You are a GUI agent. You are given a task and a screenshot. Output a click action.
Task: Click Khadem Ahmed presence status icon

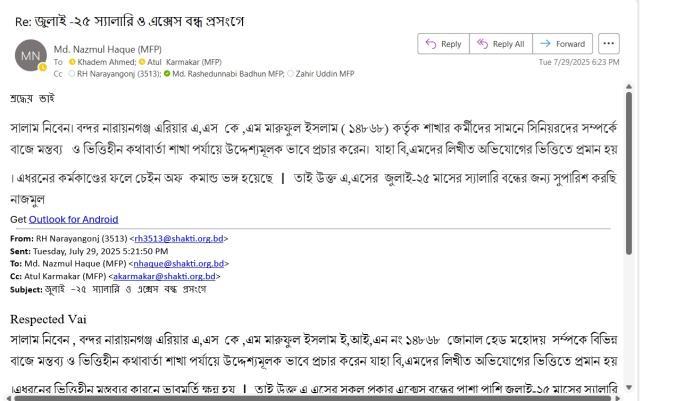(72, 62)
